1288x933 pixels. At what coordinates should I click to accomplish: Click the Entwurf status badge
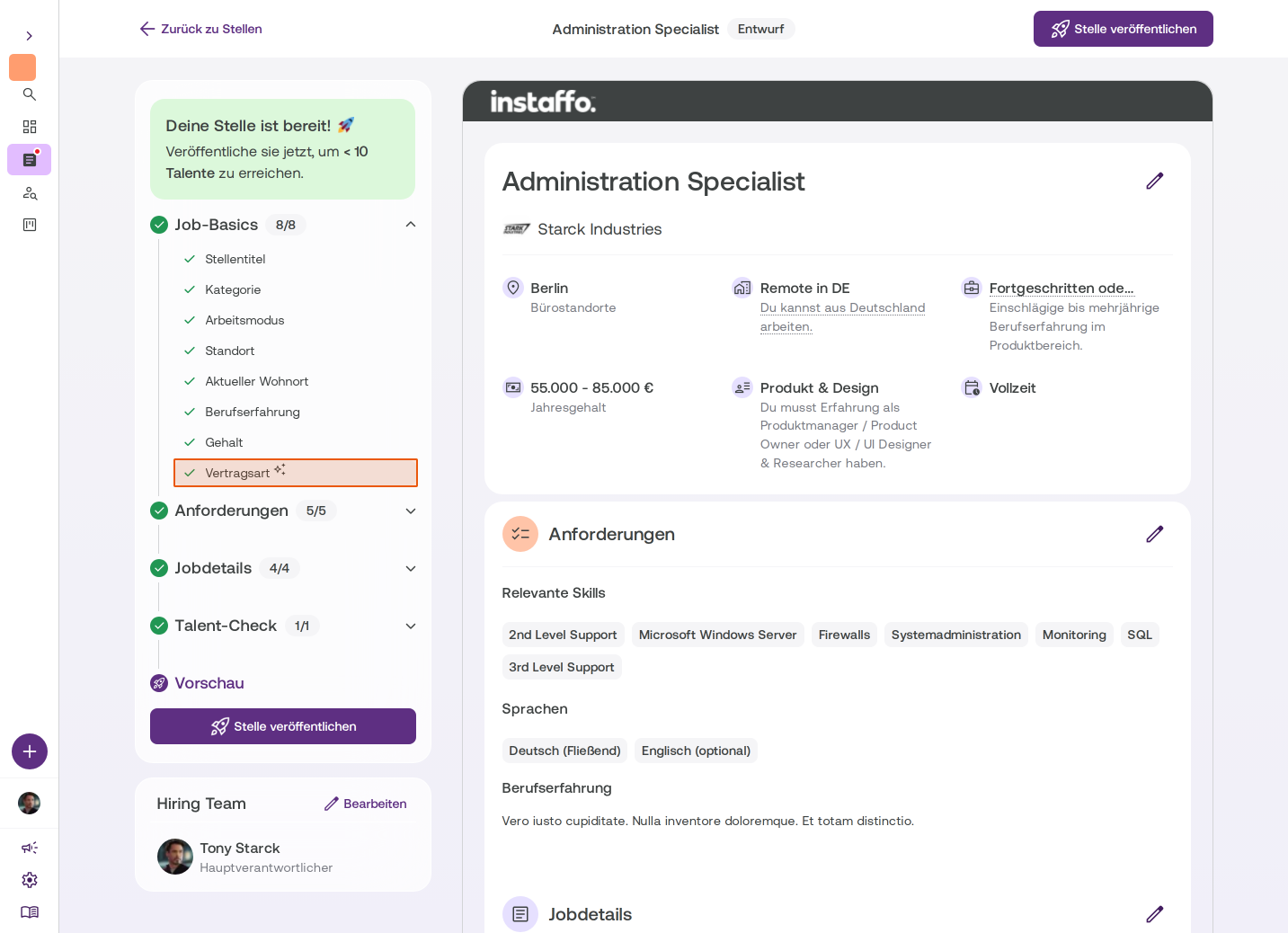[761, 29]
